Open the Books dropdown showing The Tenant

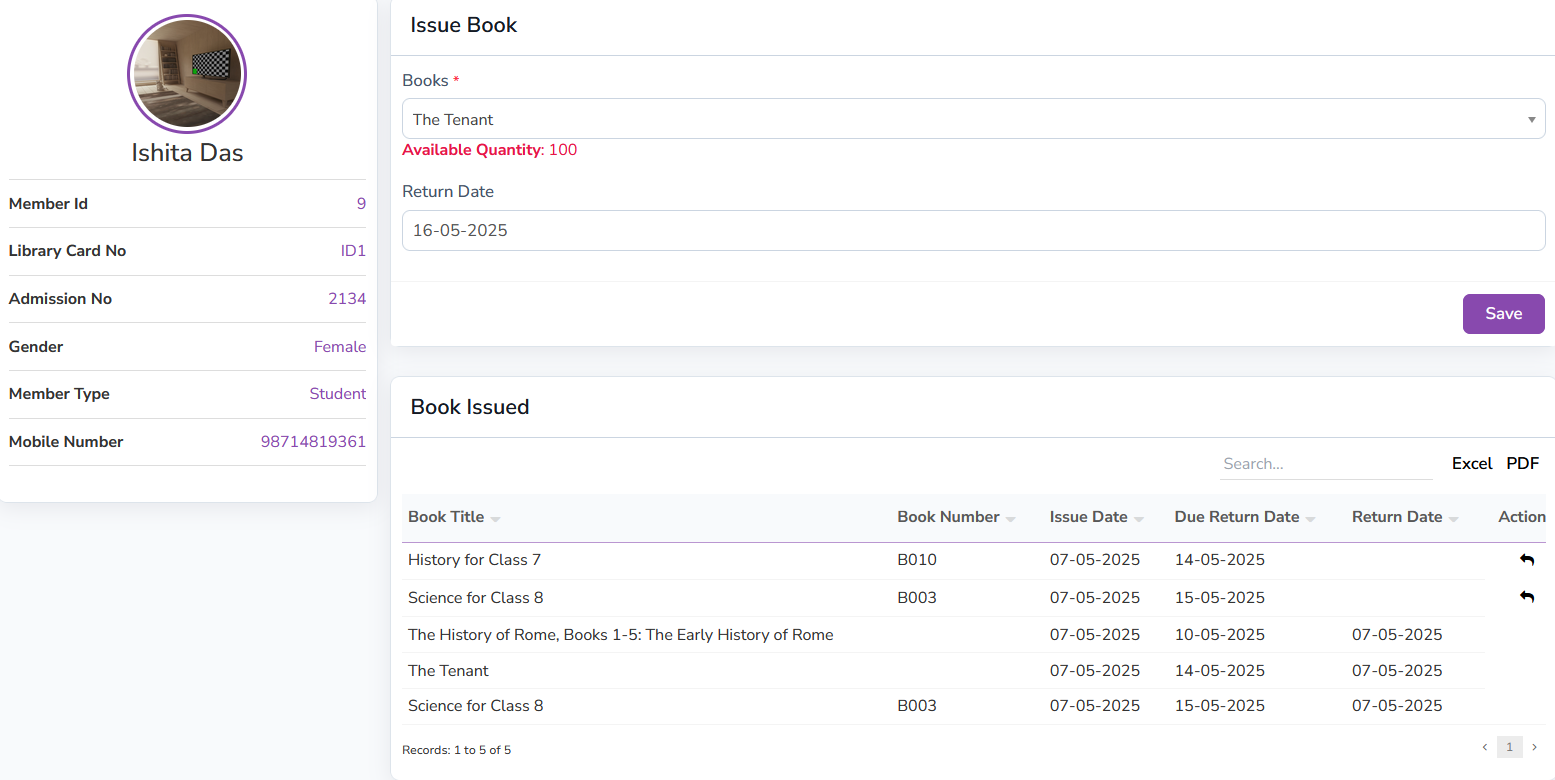pyautogui.click(x=973, y=119)
